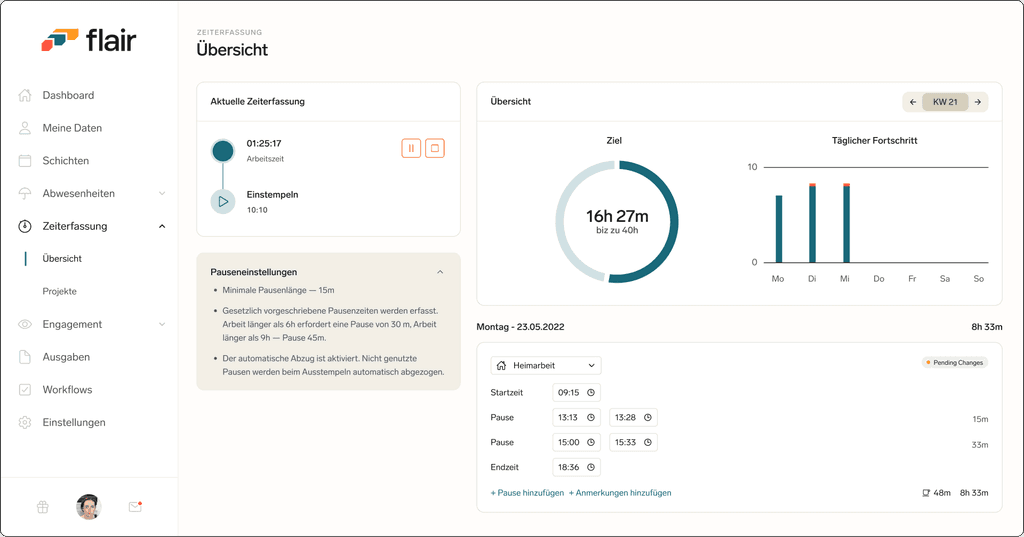Image resolution: width=1024 pixels, height=537 pixels.
Task: Click the Pause hinzufügen link
Action: 527,493
